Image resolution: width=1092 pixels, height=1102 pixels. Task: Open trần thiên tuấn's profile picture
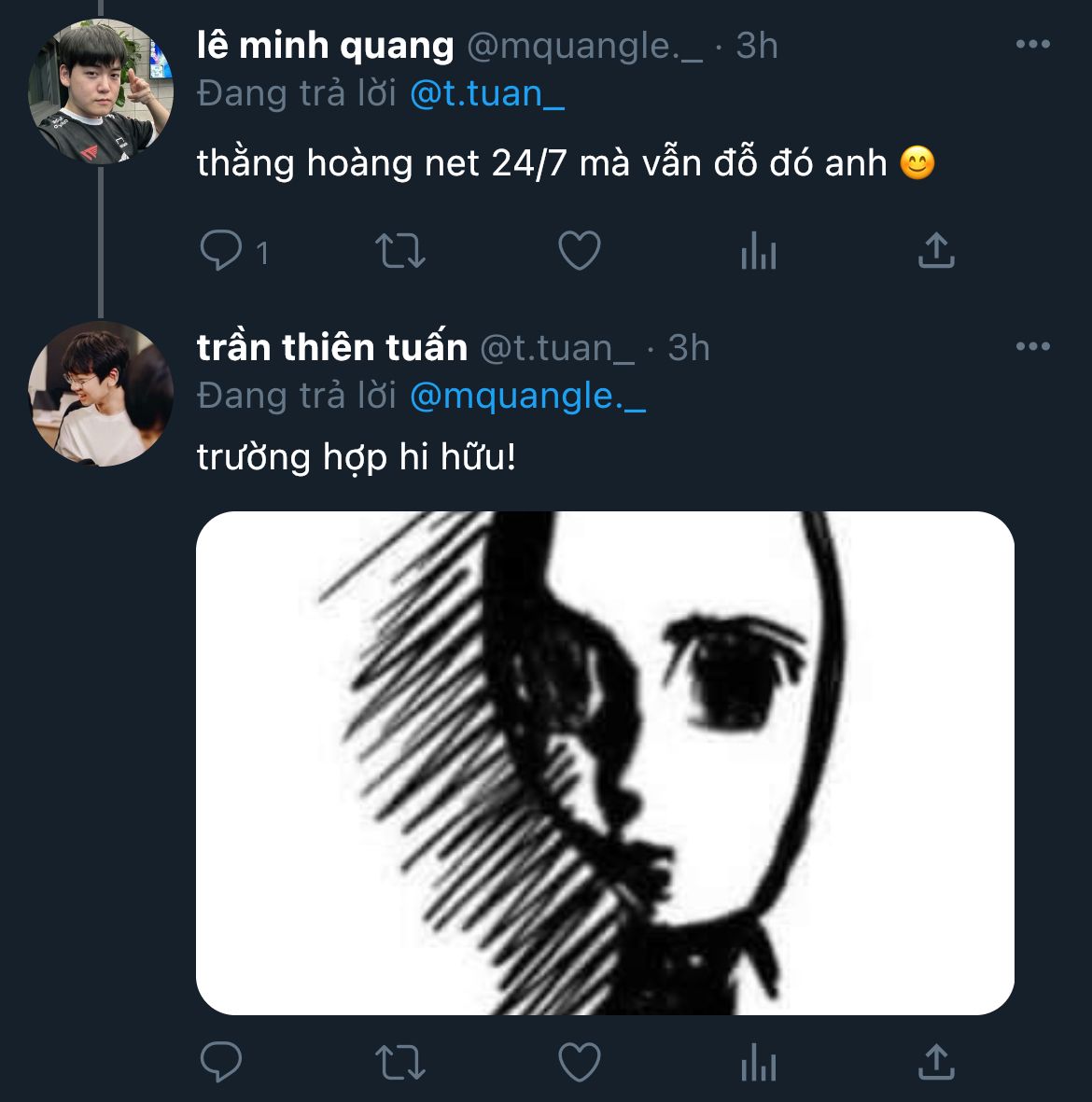[101, 394]
